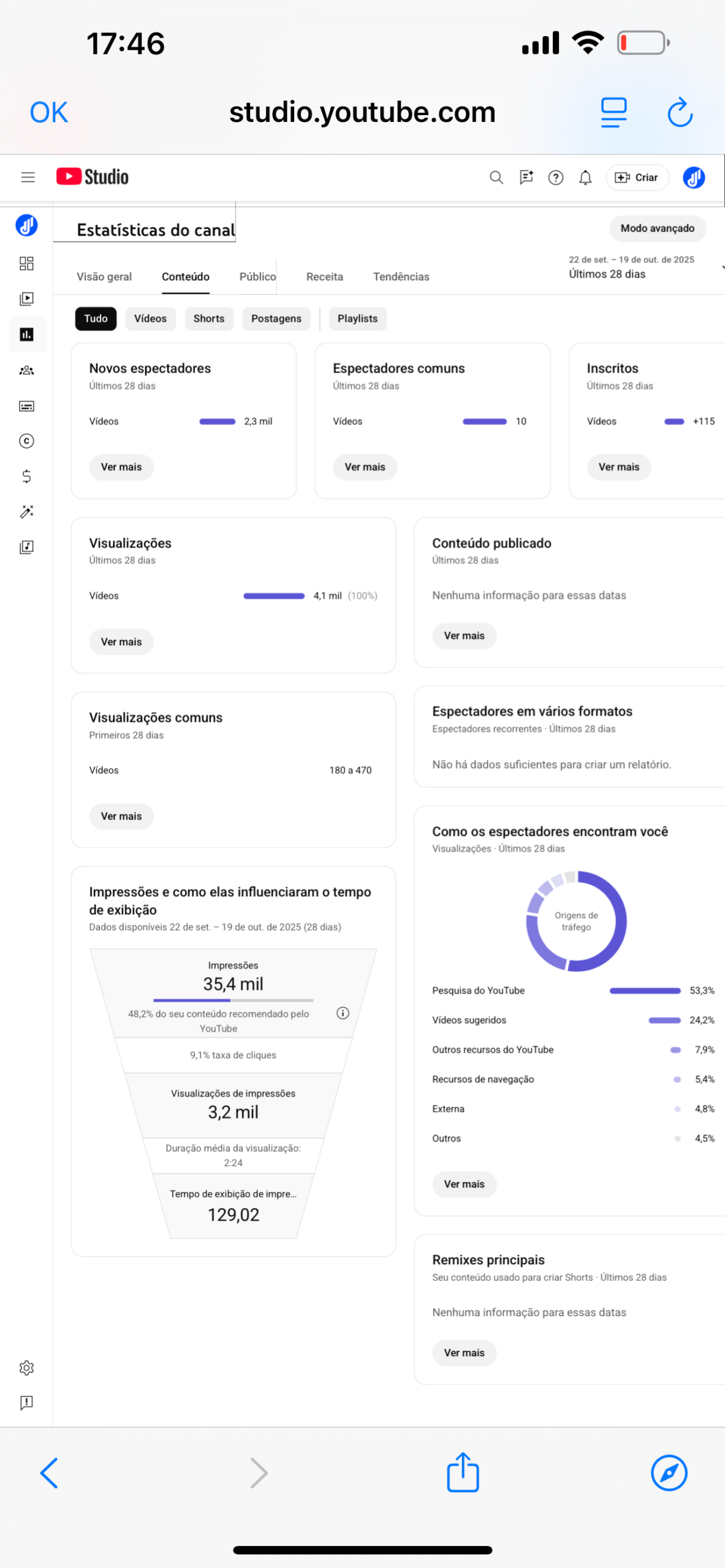
Task: Open the Earn dollar icon in sidebar
Action: (x=26, y=477)
